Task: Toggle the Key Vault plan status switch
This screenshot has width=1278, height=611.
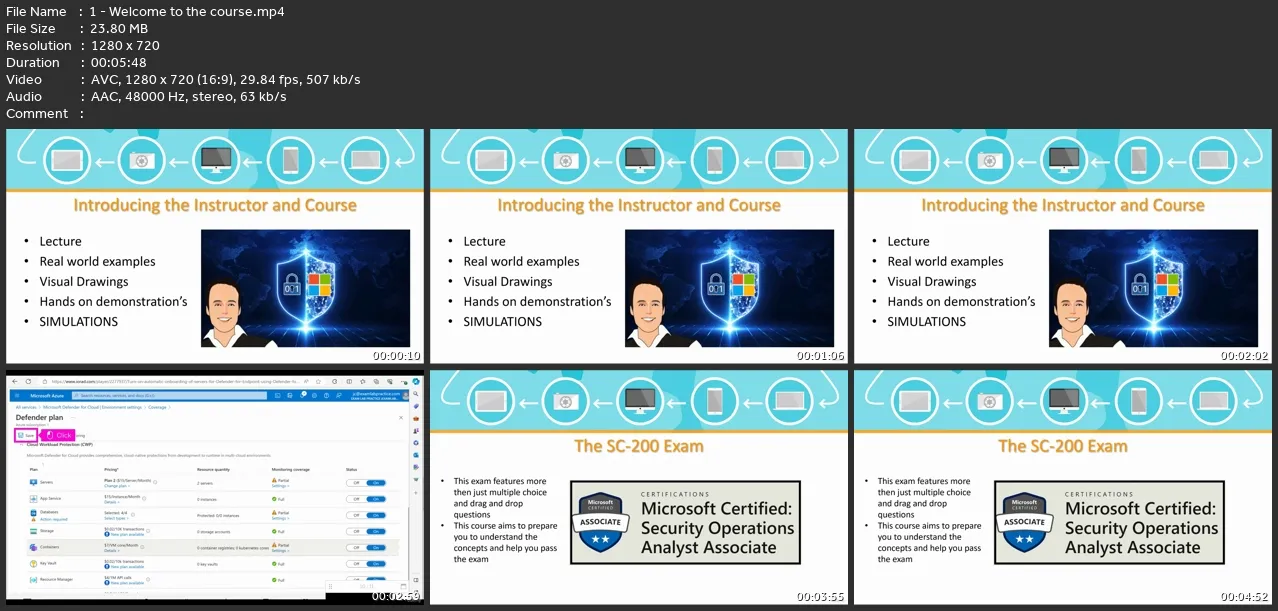Action: pos(366,564)
